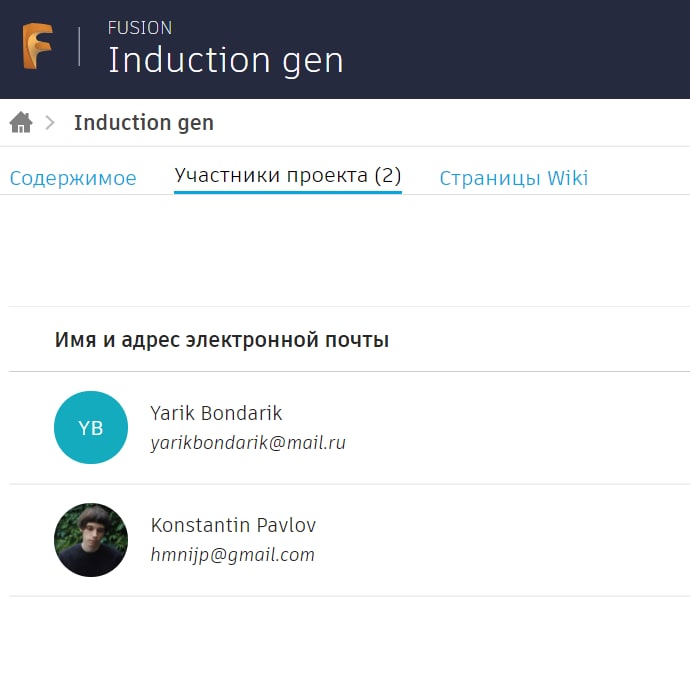Click the Yarik Bondarik member row

[349, 428]
